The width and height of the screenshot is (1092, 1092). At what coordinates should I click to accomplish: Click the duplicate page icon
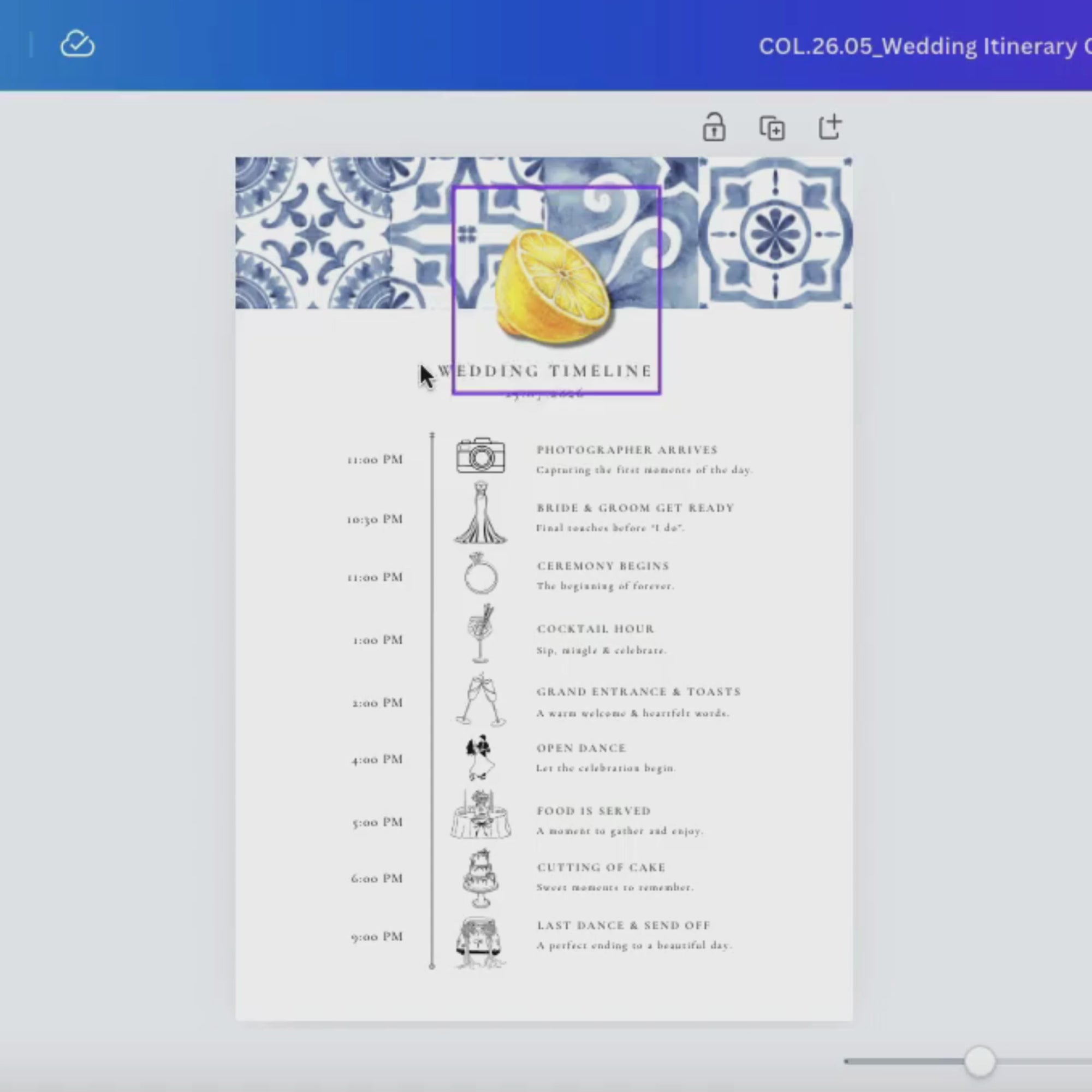771,128
